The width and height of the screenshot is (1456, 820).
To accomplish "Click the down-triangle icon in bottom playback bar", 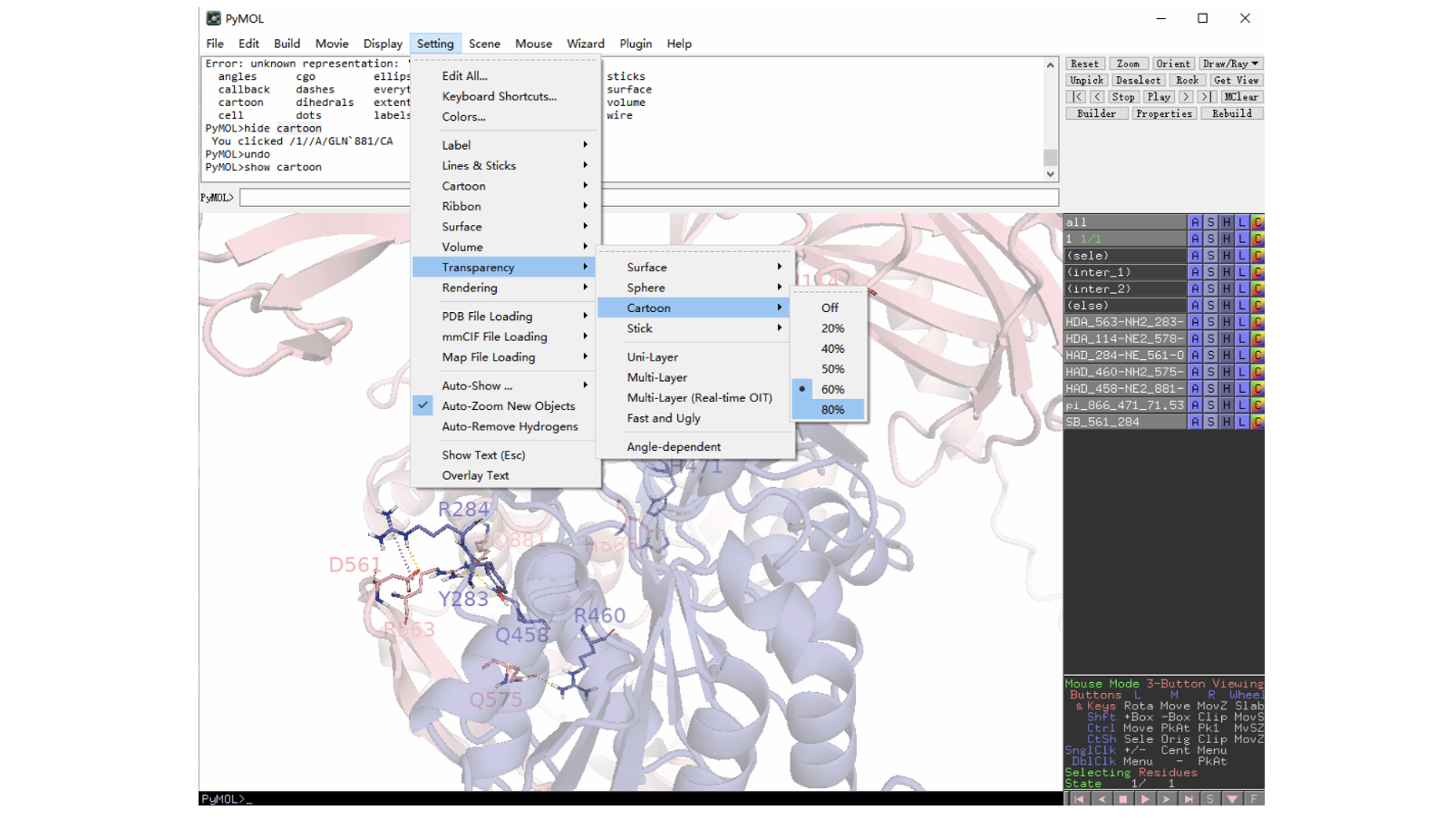I will [1232, 799].
